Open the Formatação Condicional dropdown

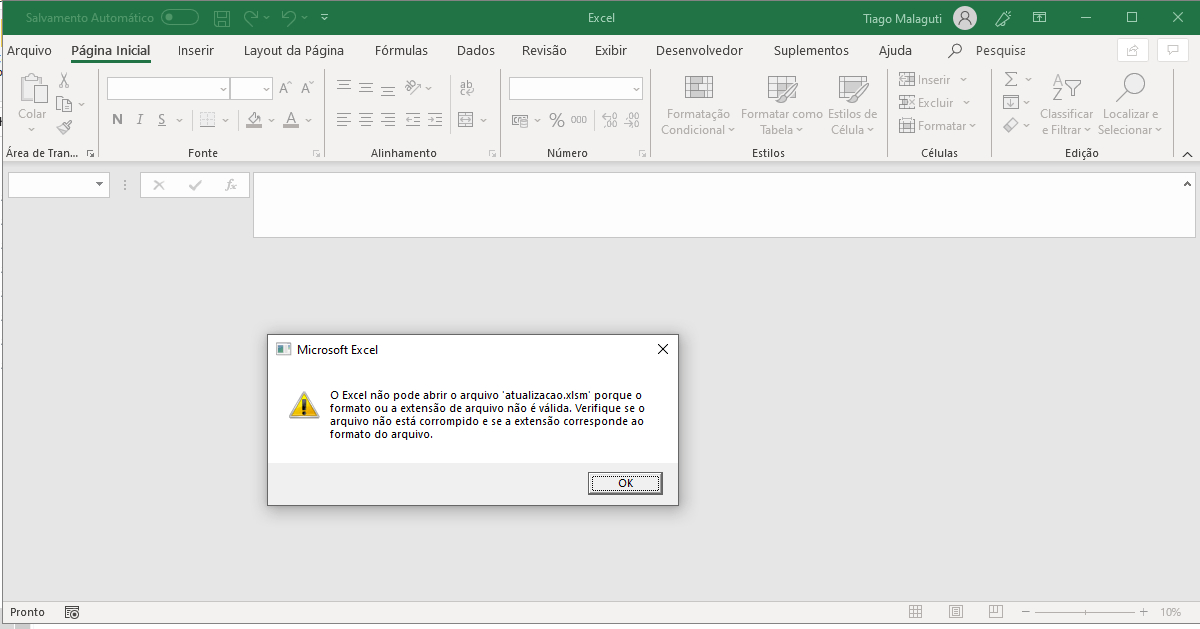point(698,106)
